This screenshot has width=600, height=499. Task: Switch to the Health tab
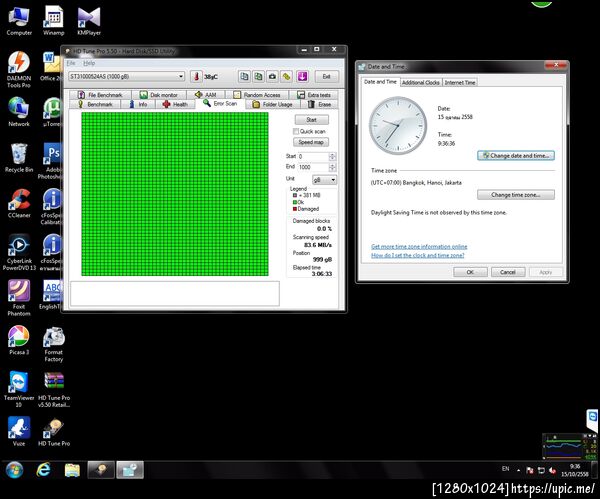pyautogui.click(x=175, y=104)
